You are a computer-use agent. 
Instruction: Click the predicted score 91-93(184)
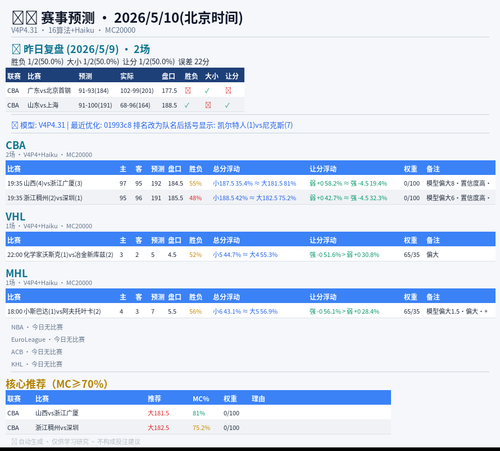tap(94, 91)
